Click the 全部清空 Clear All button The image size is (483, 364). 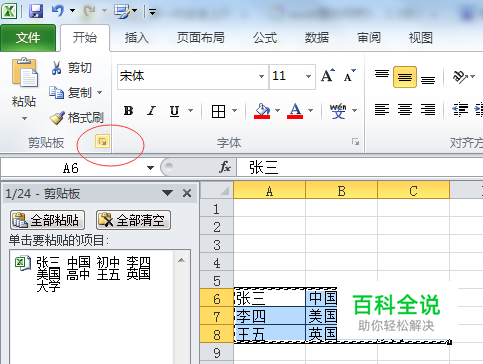[133, 220]
